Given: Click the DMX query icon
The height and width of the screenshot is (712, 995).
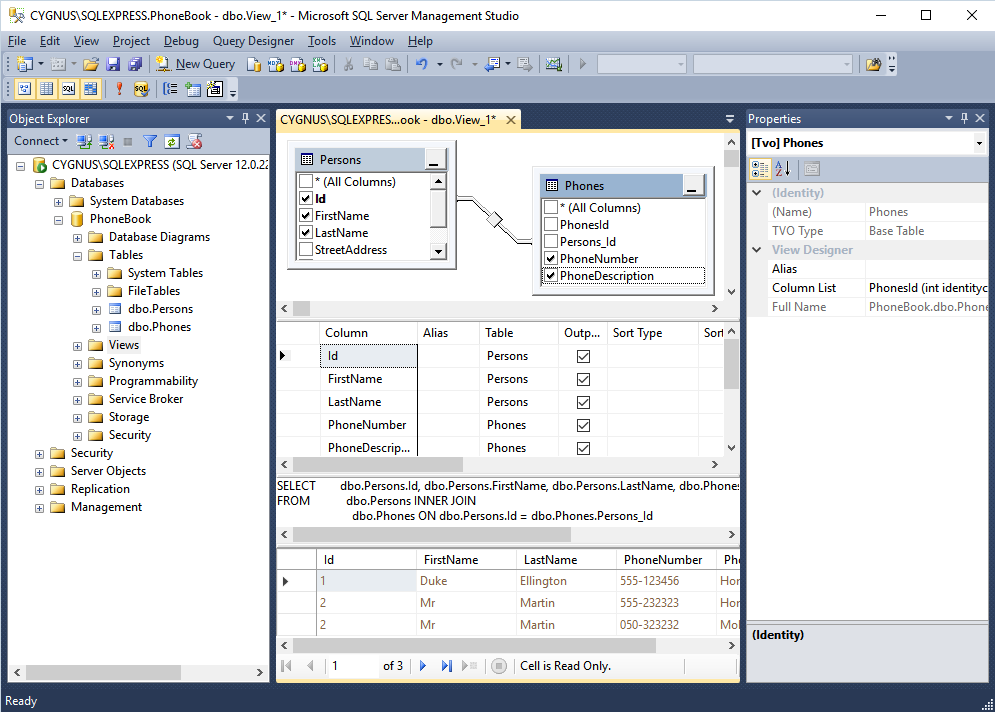Looking at the screenshot, I should tap(298, 64).
